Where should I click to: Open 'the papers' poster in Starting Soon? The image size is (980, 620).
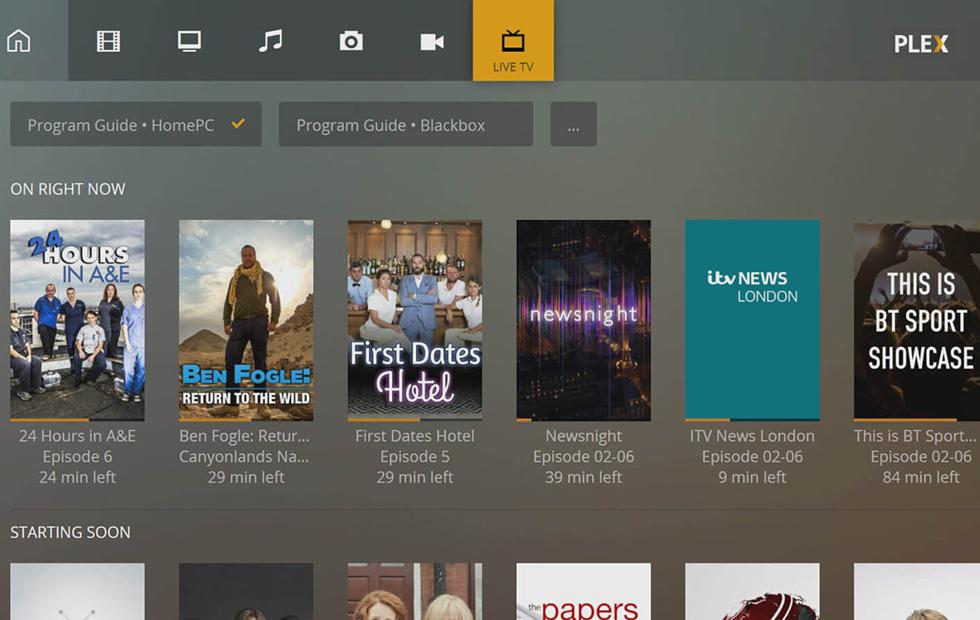click(x=584, y=591)
